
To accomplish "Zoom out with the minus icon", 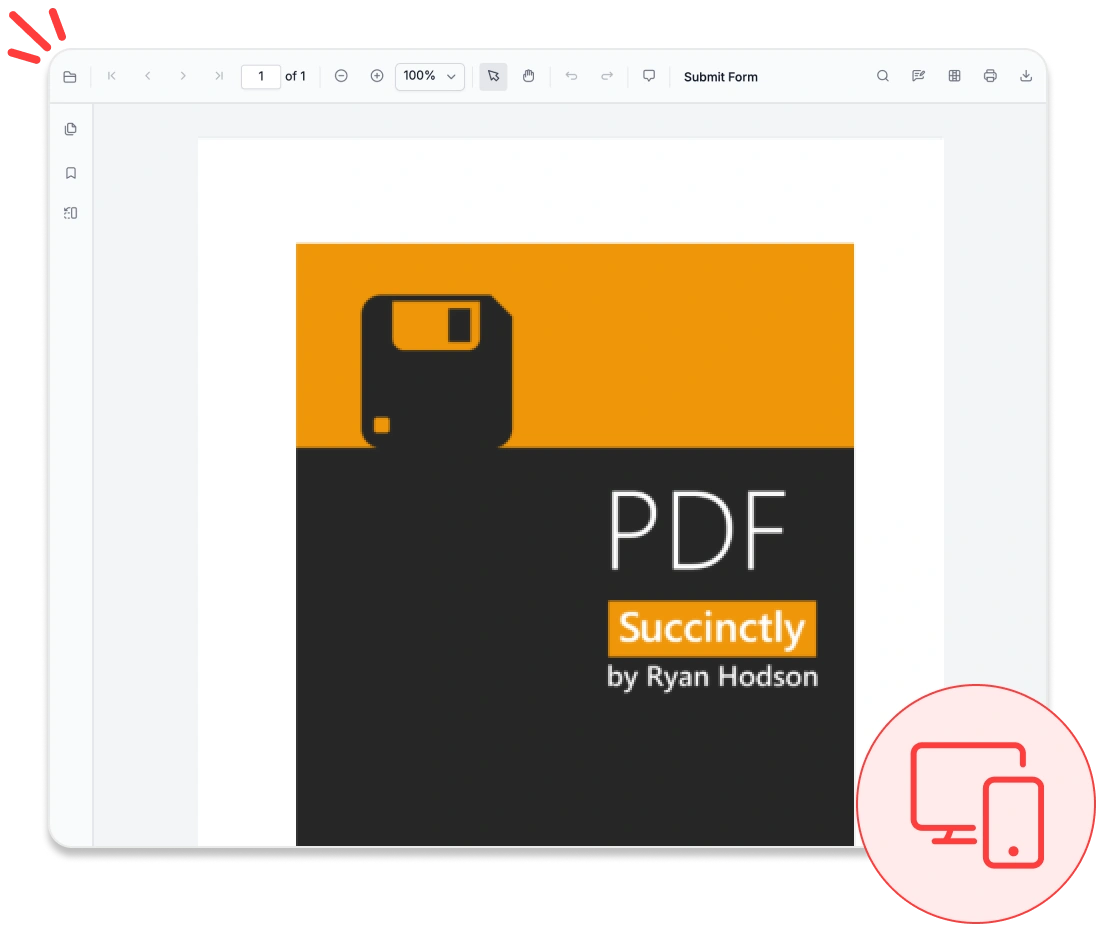I will 341,76.
